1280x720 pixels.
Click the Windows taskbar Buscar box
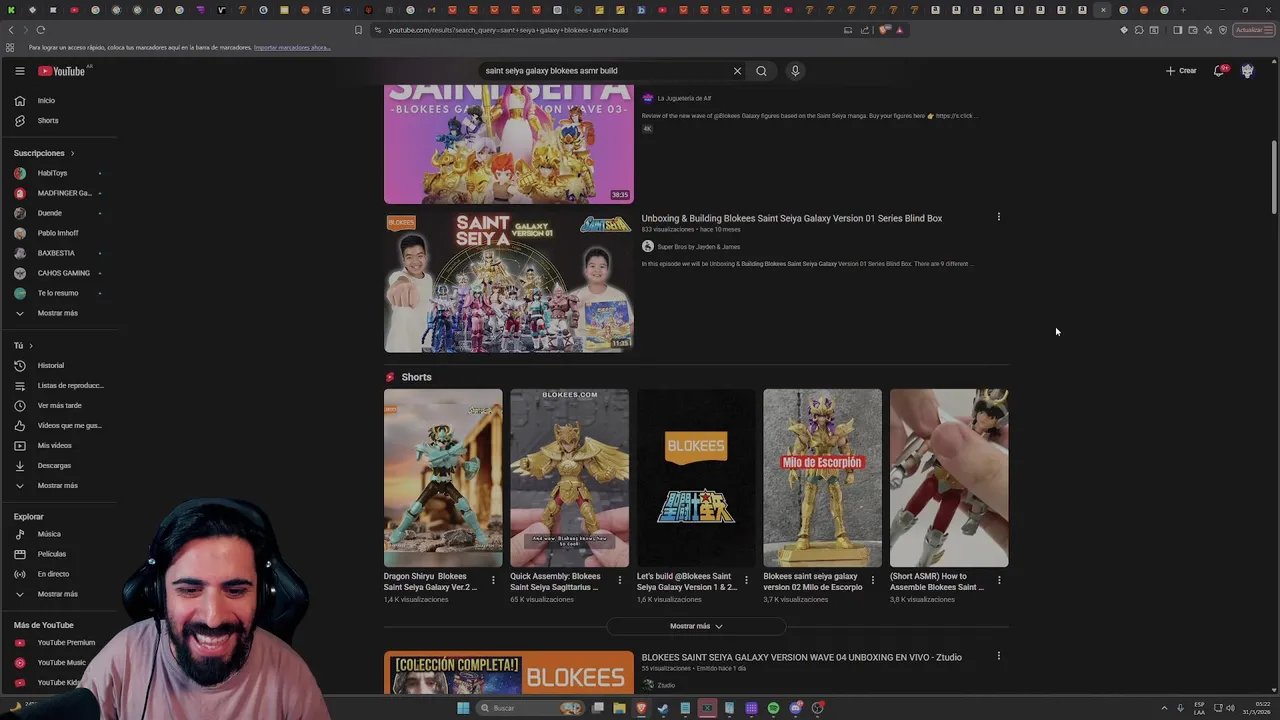tap(532, 708)
